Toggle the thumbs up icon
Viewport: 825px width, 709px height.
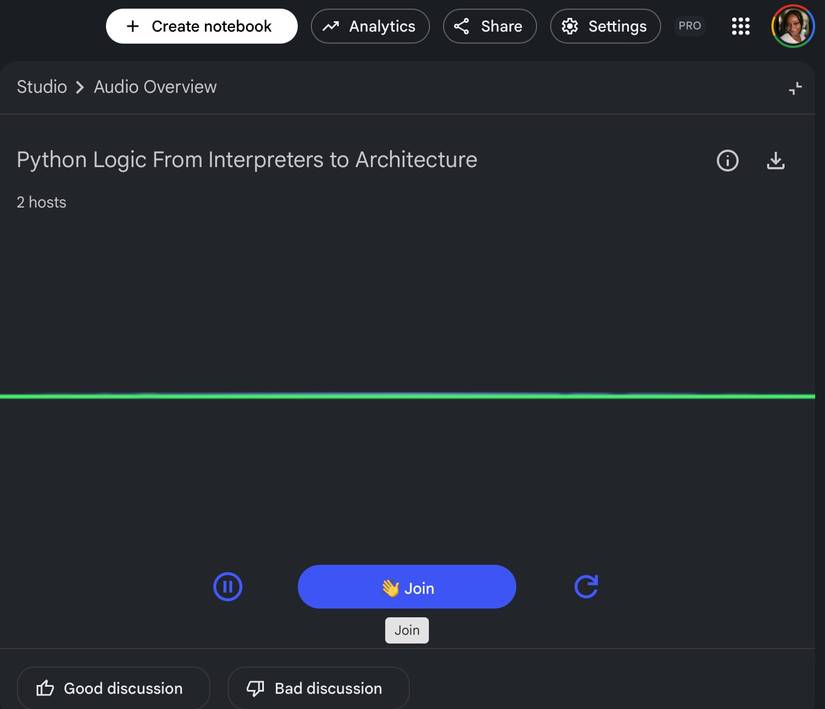(x=47, y=688)
